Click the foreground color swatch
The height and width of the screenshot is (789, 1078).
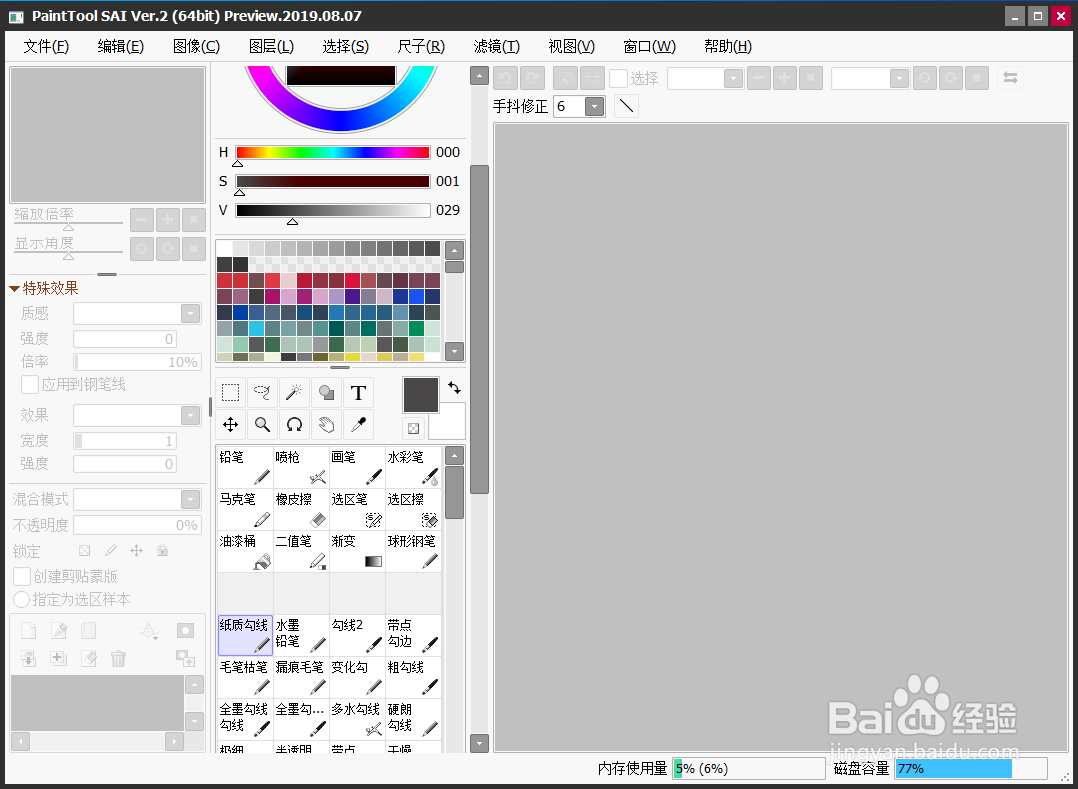(420, 394)
